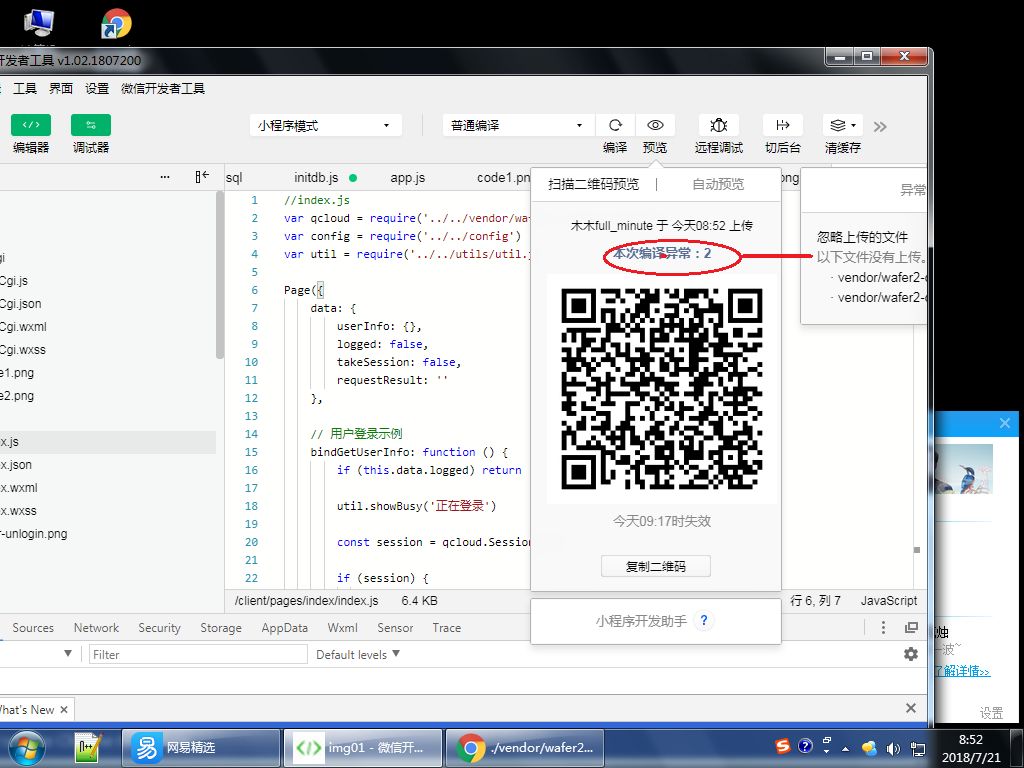
Task: Click the 了解详情>> link in popup
Action: pyautogui.click(x=963, y=671)
